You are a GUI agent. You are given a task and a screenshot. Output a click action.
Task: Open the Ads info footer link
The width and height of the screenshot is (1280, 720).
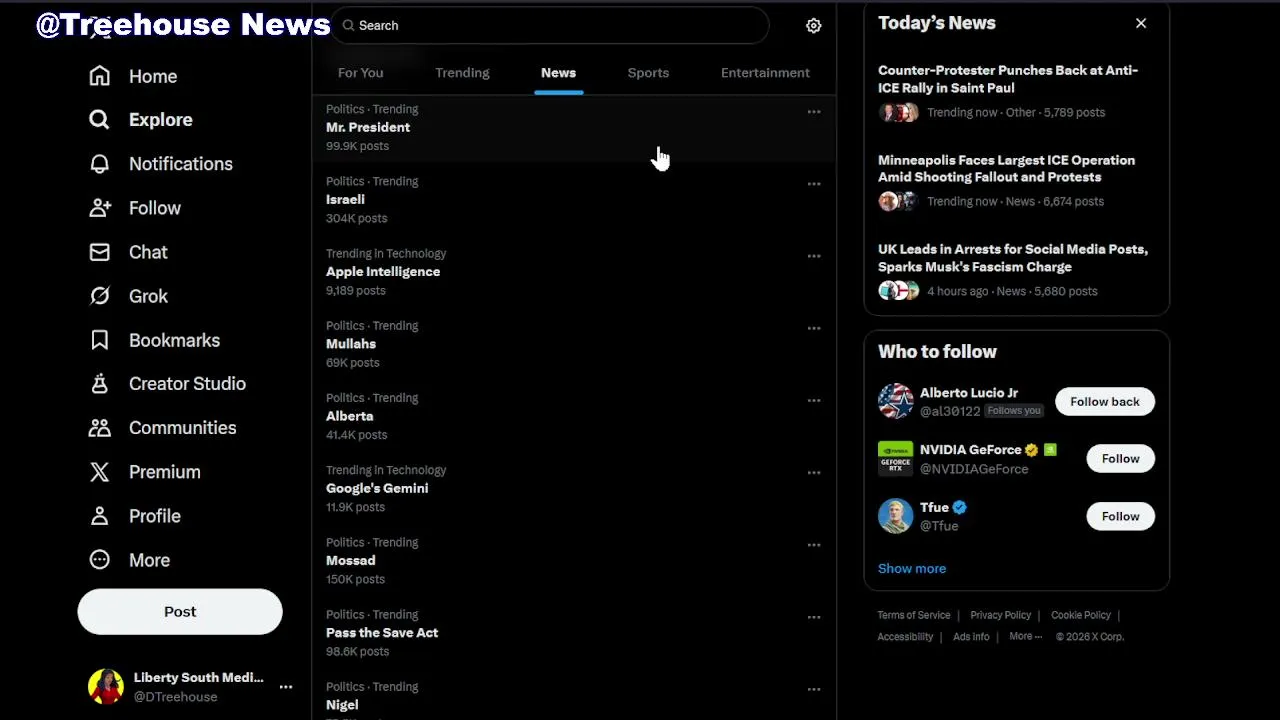coord(971,637)
